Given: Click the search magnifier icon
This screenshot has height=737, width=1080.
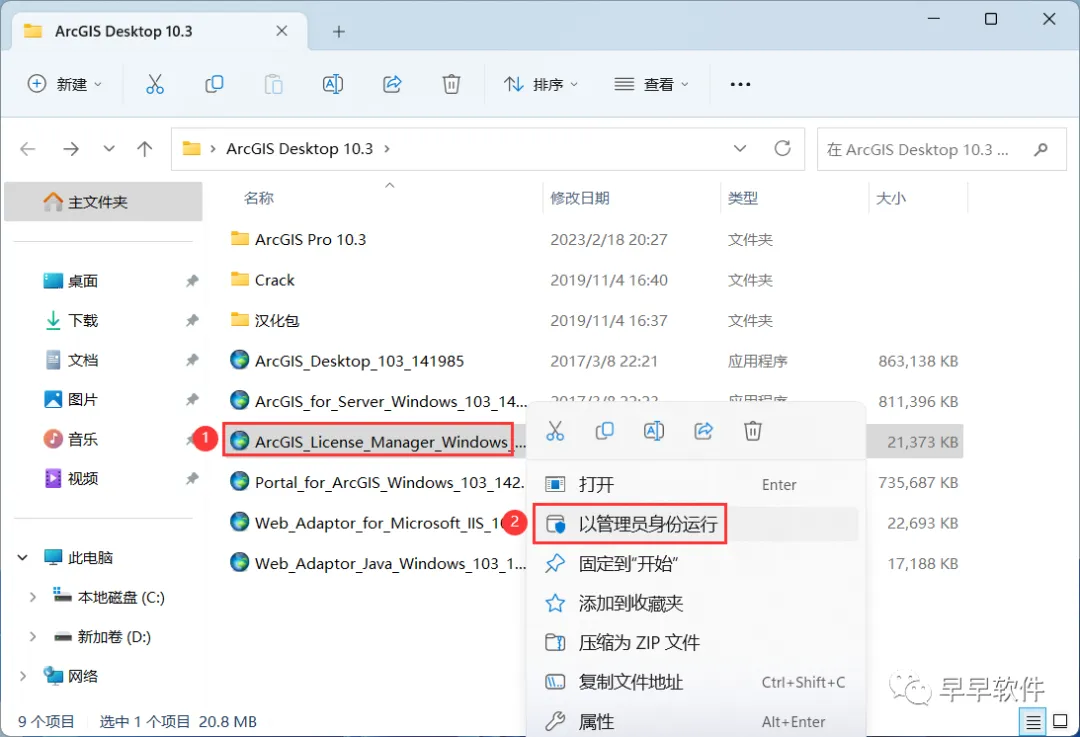Looking at the screenshot, I should click(1041, 149).
